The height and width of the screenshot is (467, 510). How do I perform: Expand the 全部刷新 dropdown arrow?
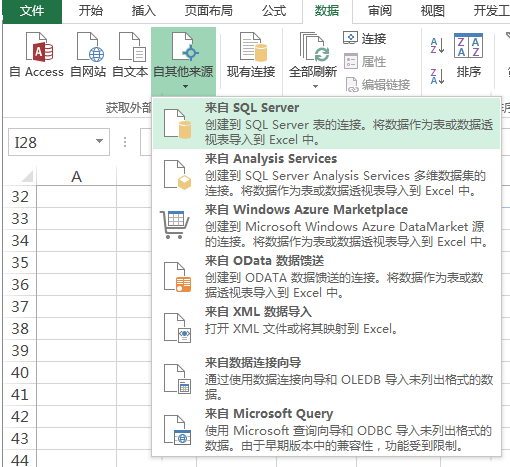[315, 87]
